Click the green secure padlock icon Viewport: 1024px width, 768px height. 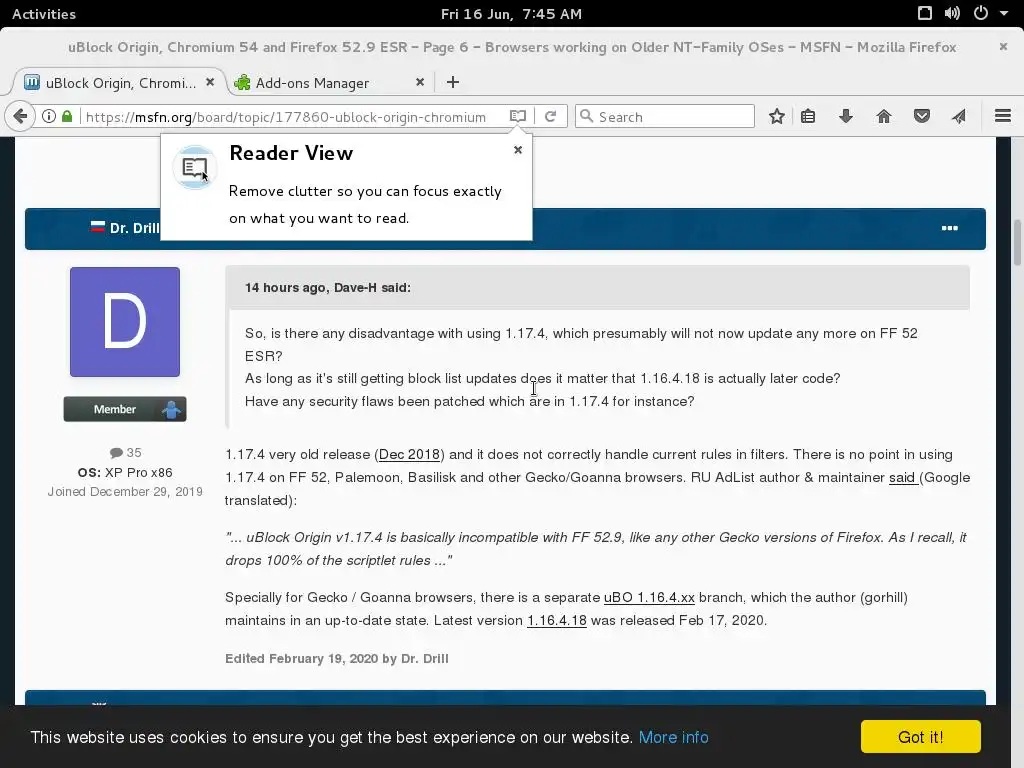67,116
